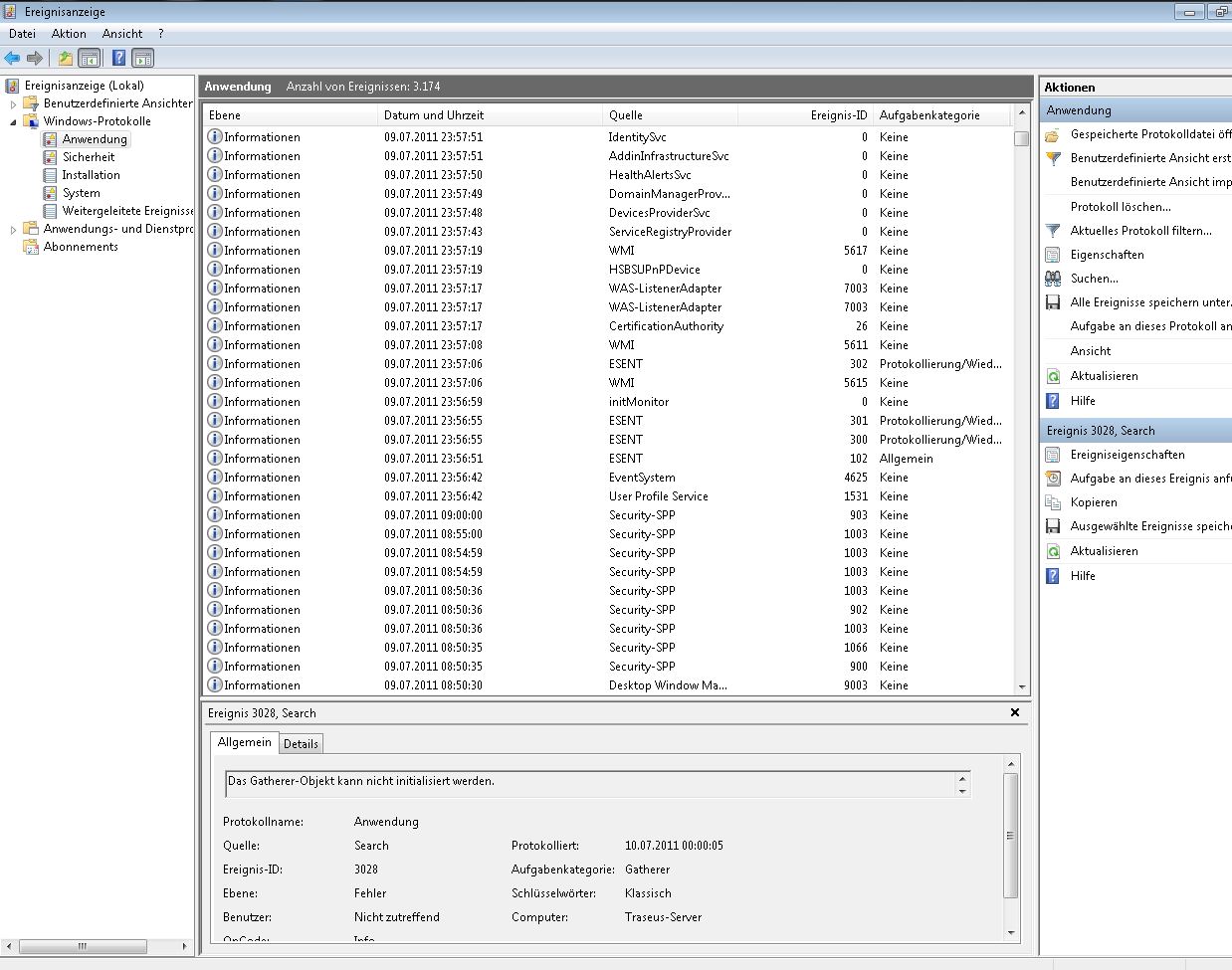Click the event list vertical scrollbar down arrow
This screenshot has height=970, width=1232.
[1021, 687]
